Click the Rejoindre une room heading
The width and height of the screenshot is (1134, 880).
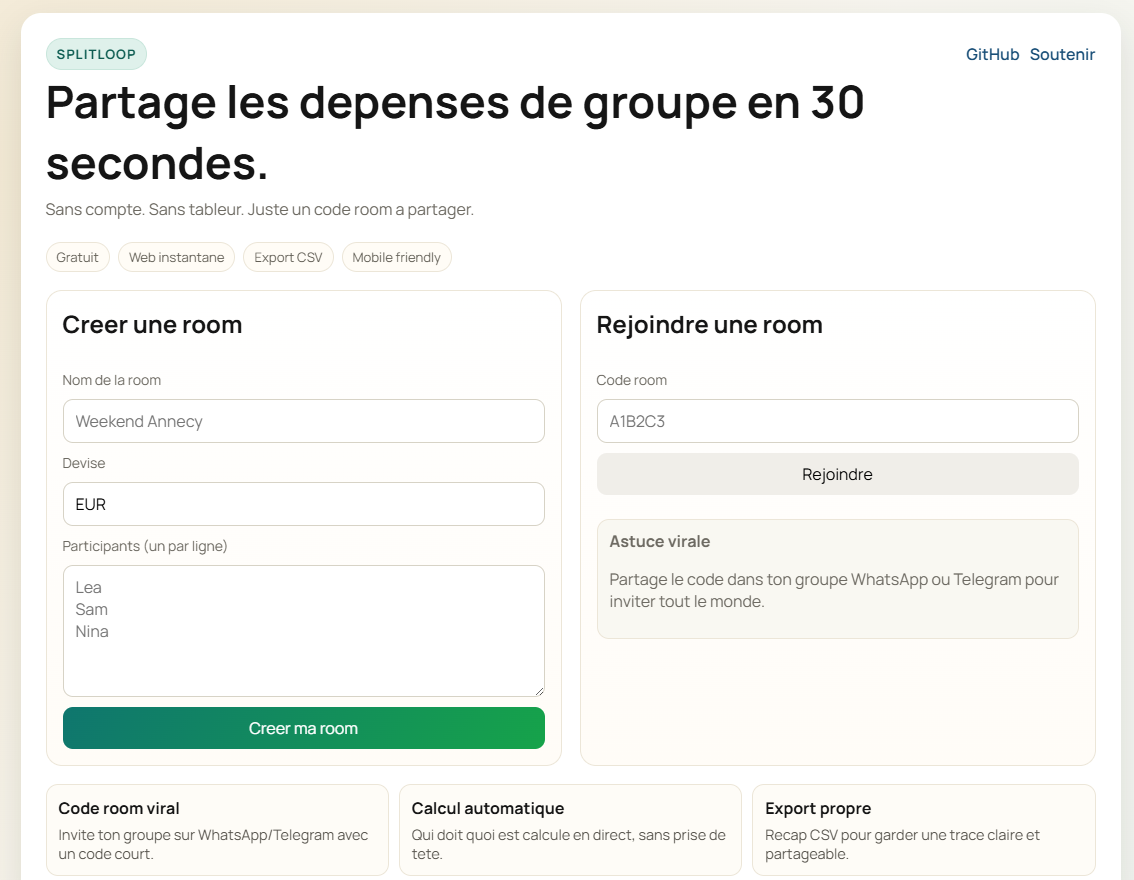tap(709, 324)
